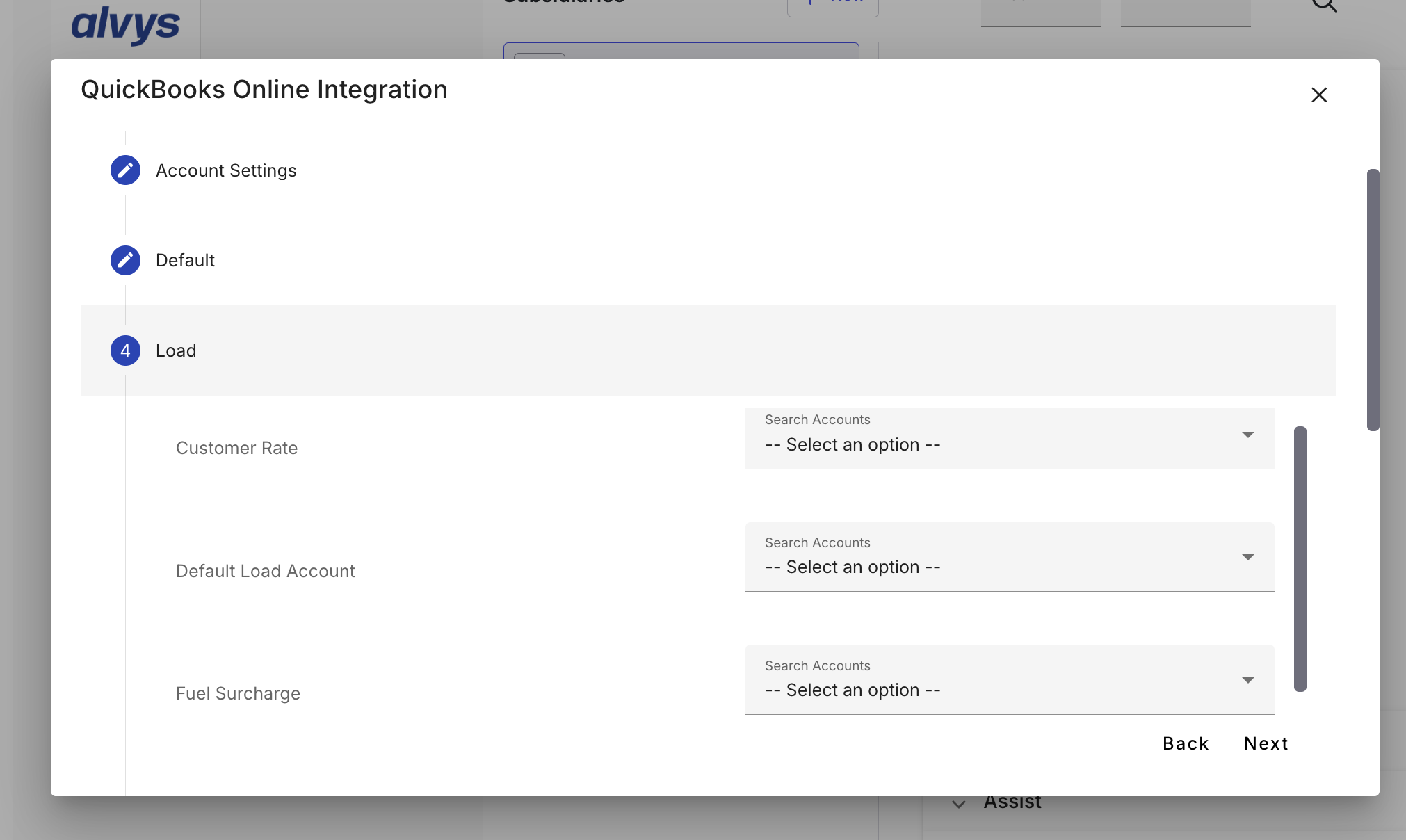The height and width of the screenshot is (840, 1406).
Task: Expand the Assist section chevron in background
Action: [959, 804]
